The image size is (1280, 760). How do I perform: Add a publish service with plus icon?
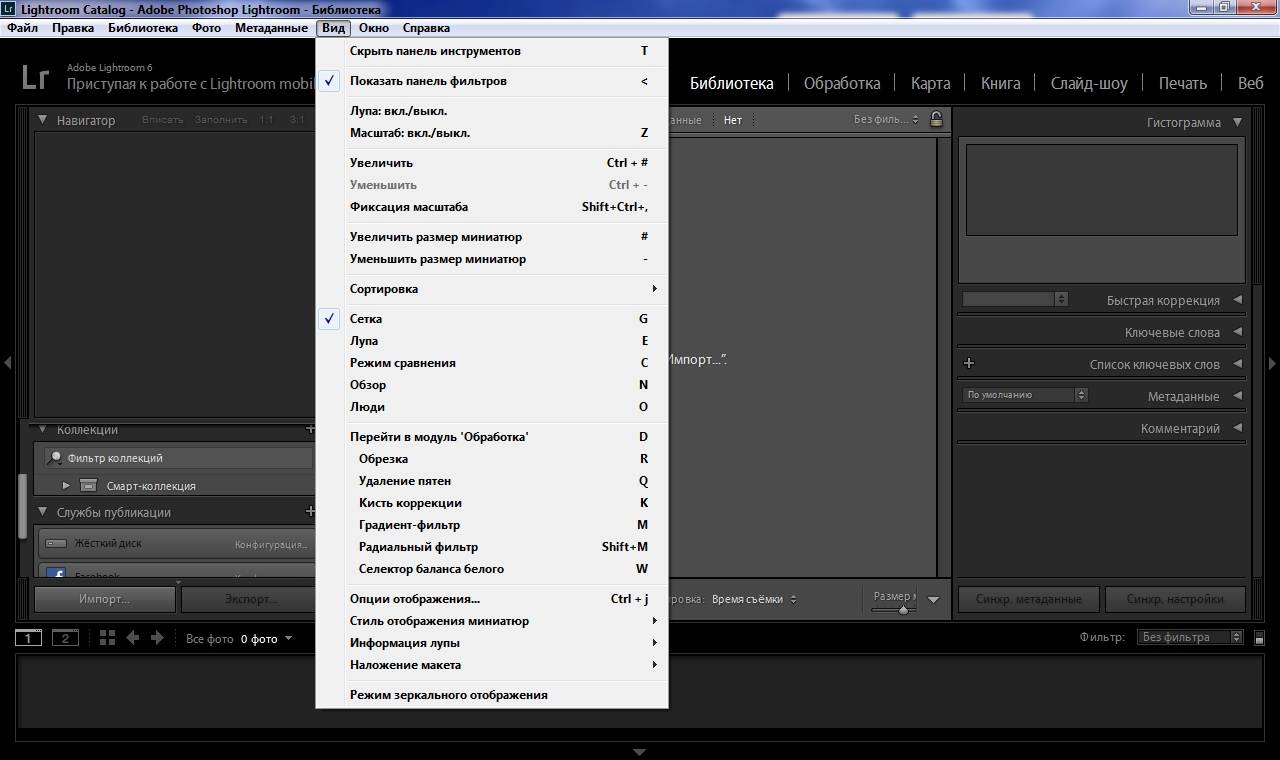click(x=310, y=512)
